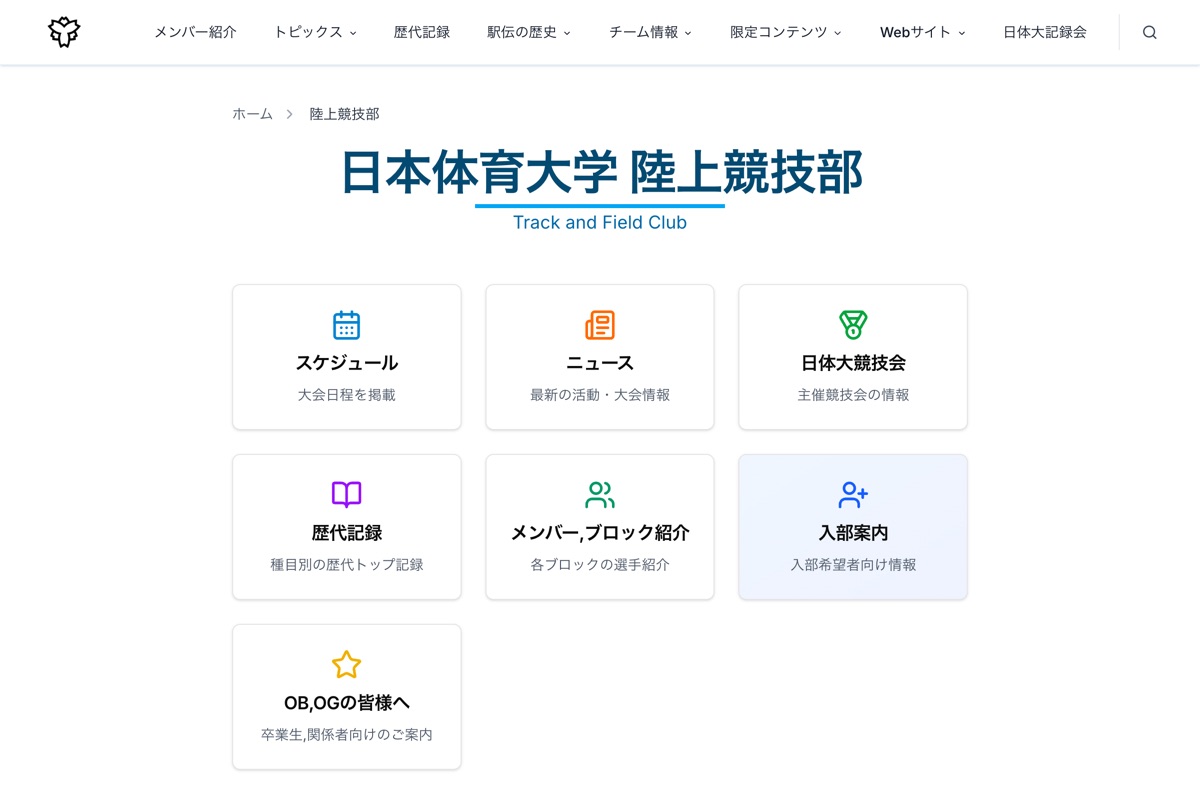Expand the 駅伝の歴史 dropdown menu
1200x800 pixels.
point(529,32)
